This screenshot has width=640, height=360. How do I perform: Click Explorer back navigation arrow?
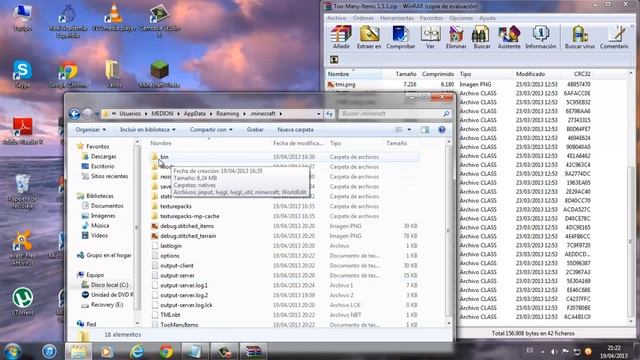tap(74, 114)
